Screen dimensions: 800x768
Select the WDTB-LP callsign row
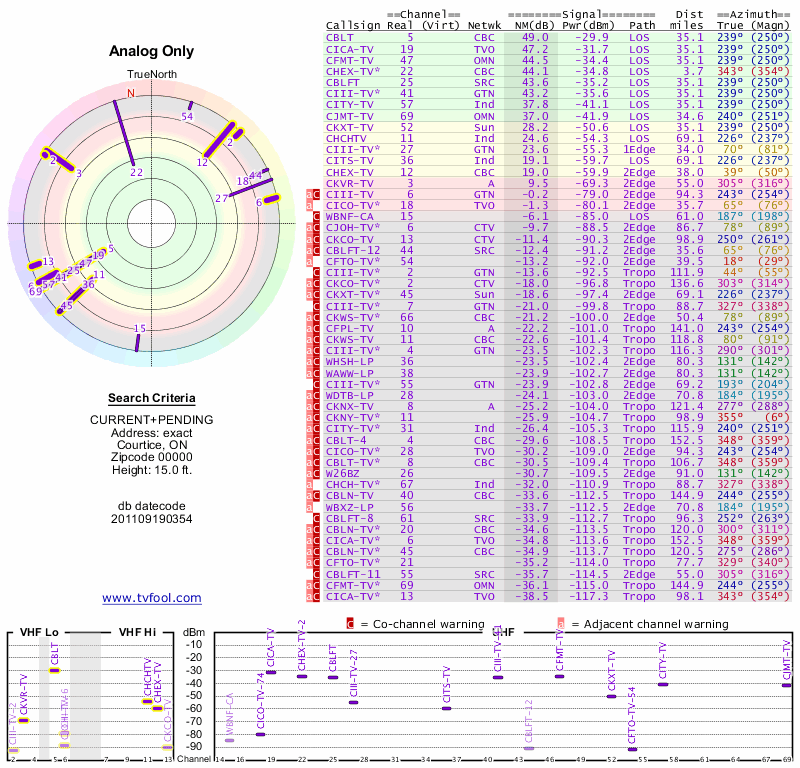(349, 395)
